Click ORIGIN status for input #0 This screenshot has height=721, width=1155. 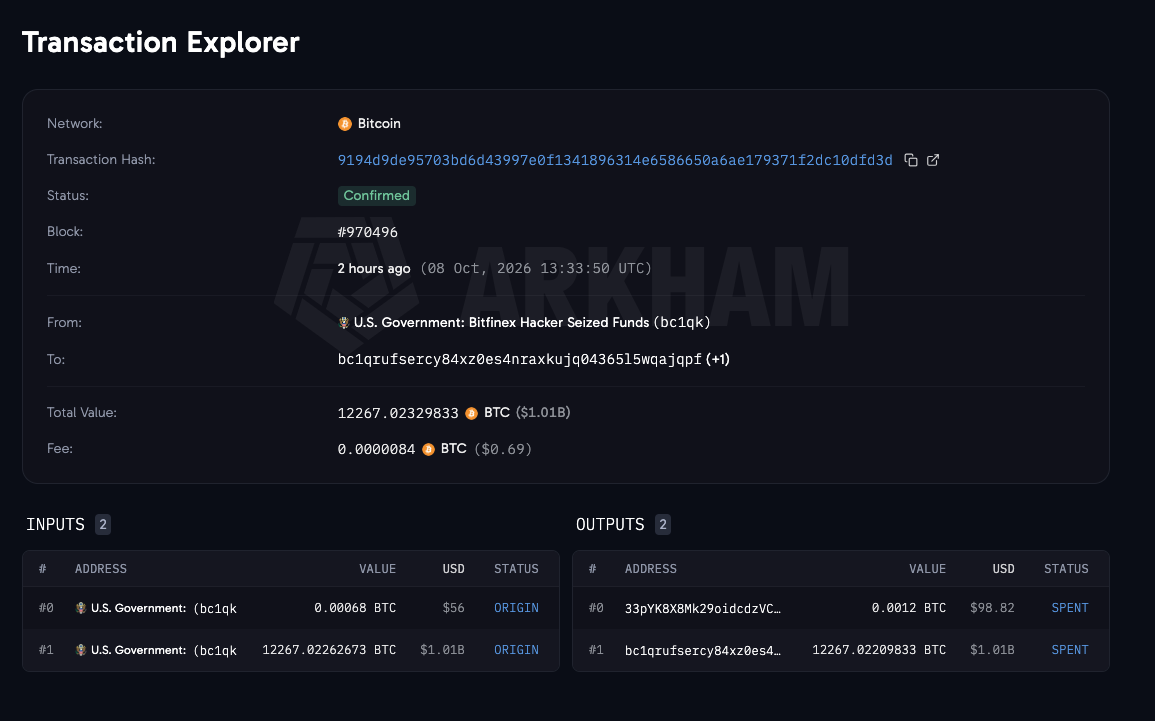[x=516, y=608]
